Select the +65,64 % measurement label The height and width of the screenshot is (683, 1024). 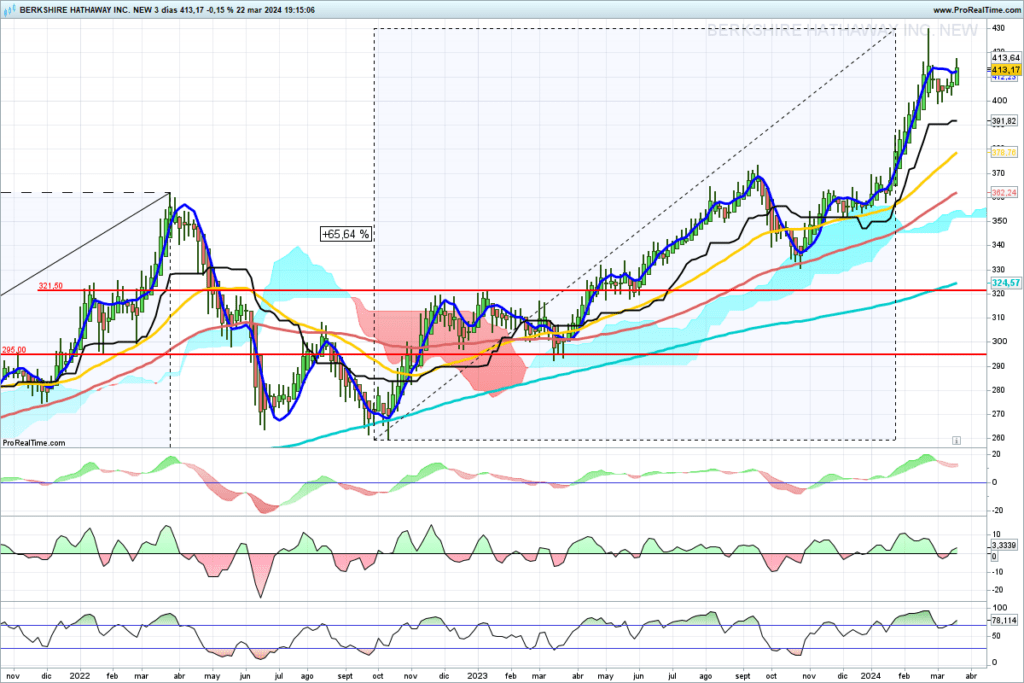(345, 234)
